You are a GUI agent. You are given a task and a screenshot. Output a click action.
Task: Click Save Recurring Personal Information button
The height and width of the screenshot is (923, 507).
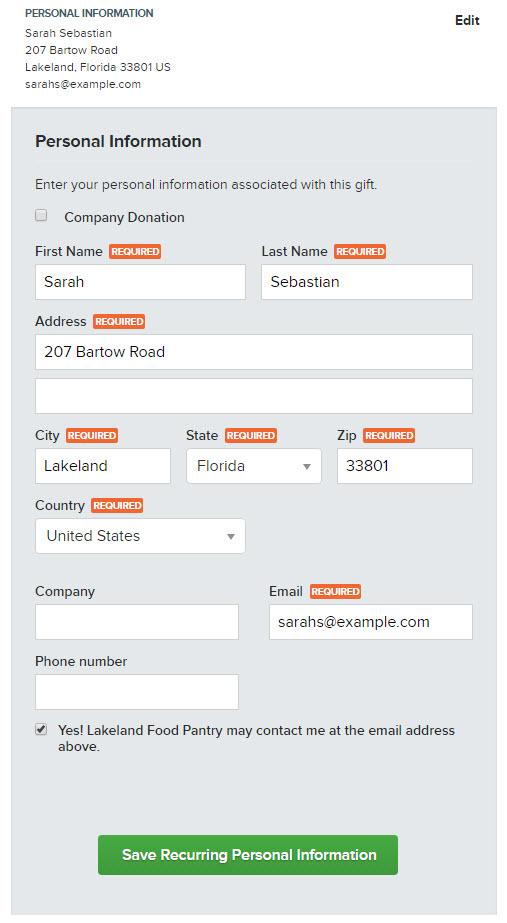[x=248, y=855]
